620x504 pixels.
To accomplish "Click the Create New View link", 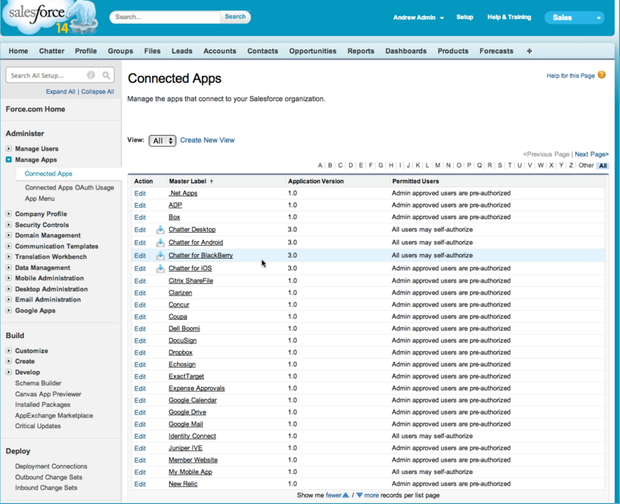I will [x=207, y=140].
